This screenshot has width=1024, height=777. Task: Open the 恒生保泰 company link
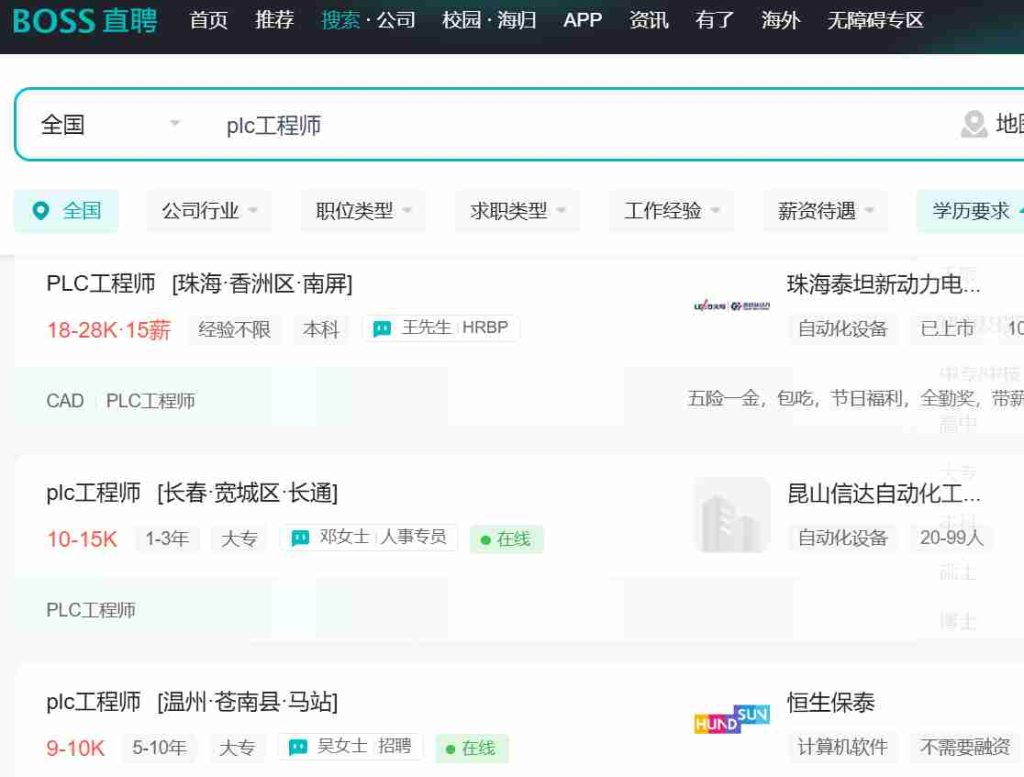(x=831, y=702)
